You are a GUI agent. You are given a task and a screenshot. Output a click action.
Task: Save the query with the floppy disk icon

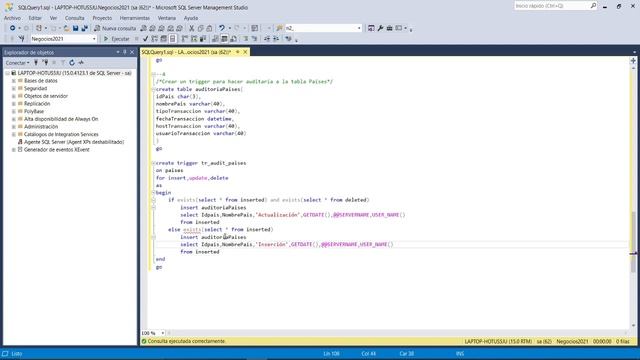(76, 28)
